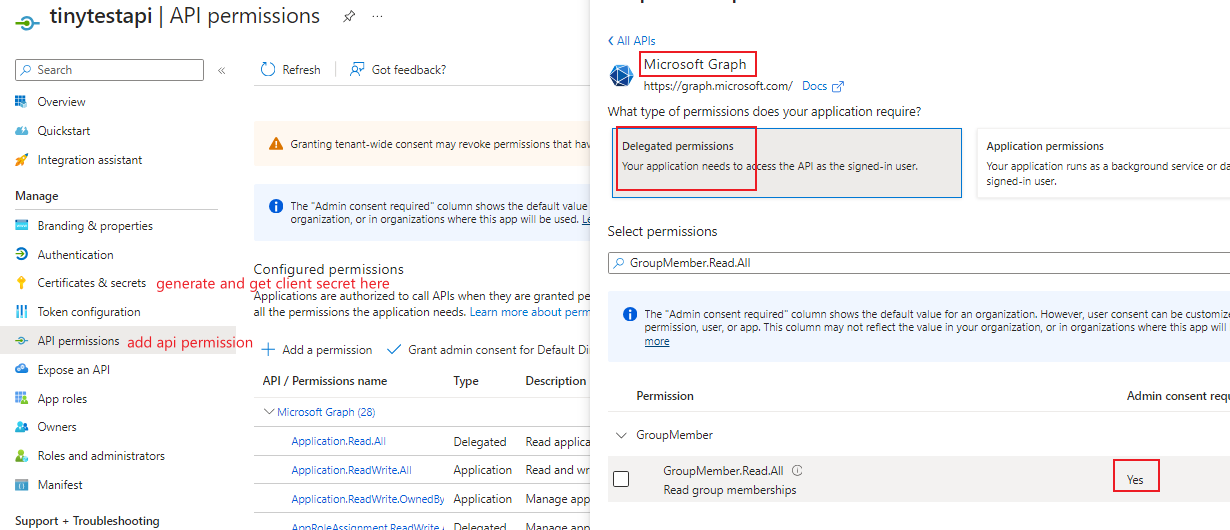Click the Type column header
1230x530 pixels.
(466, 381)
